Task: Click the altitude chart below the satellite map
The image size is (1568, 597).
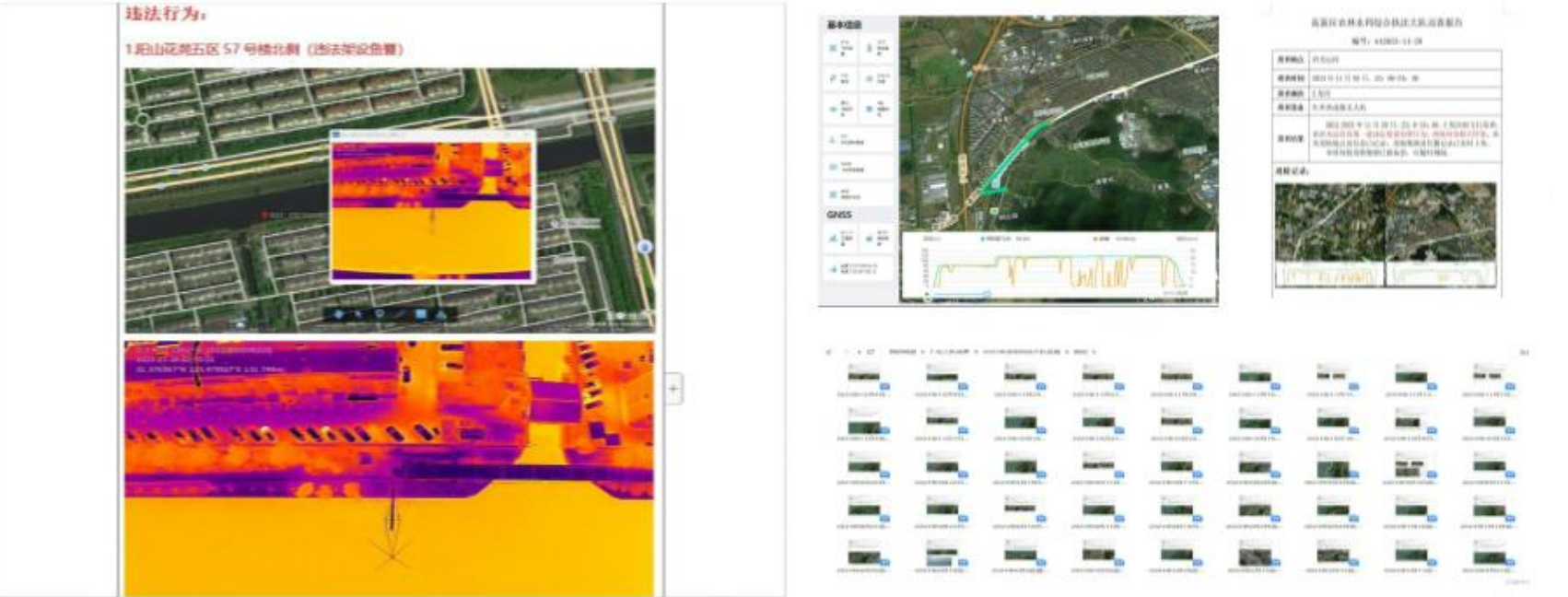Action: [1059, 266]
